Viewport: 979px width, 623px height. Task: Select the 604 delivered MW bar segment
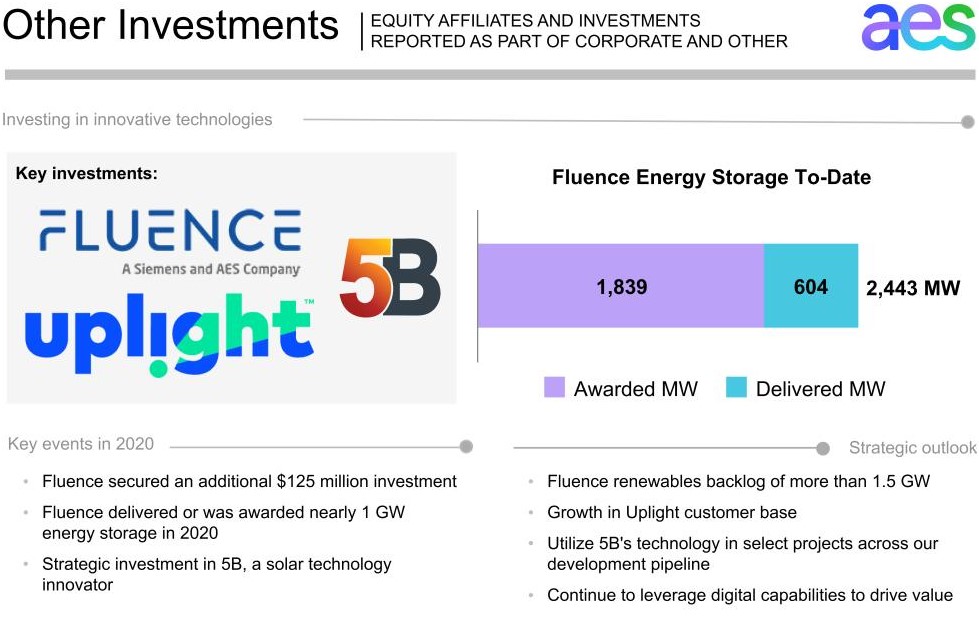click(x=811, y=286)
